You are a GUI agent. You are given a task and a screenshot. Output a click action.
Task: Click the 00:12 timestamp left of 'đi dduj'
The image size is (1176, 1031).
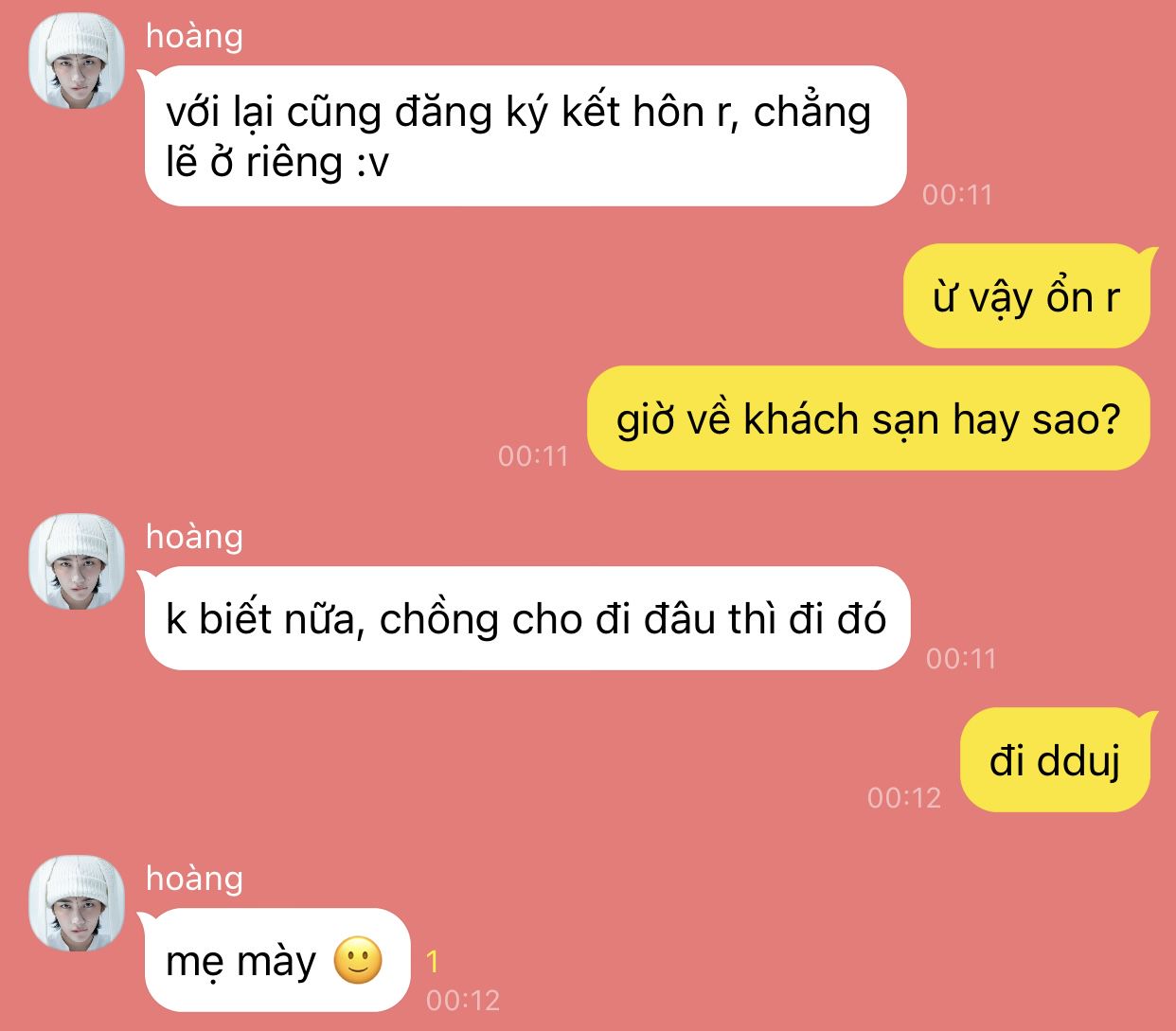904,798
